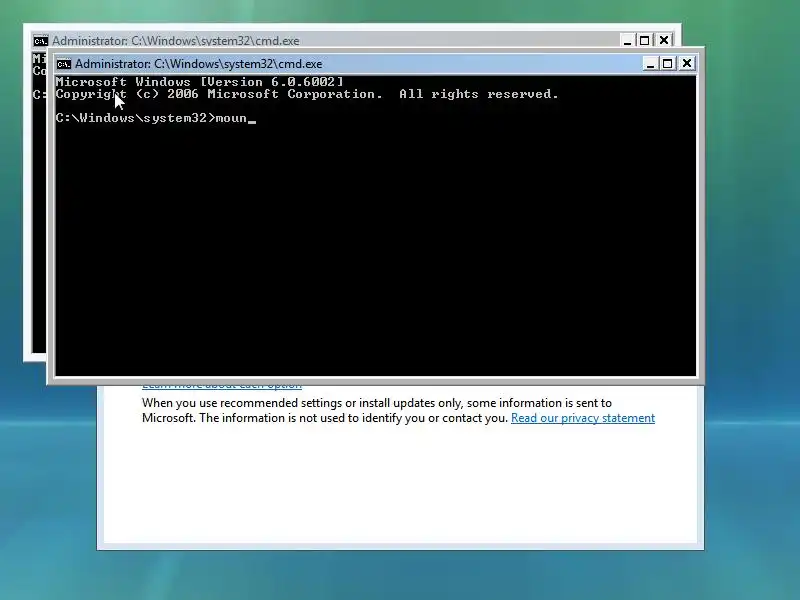This screenshot has height=600, width=800.
Task: Maximize the front cmd.exe window
Action: coord(667,64)
